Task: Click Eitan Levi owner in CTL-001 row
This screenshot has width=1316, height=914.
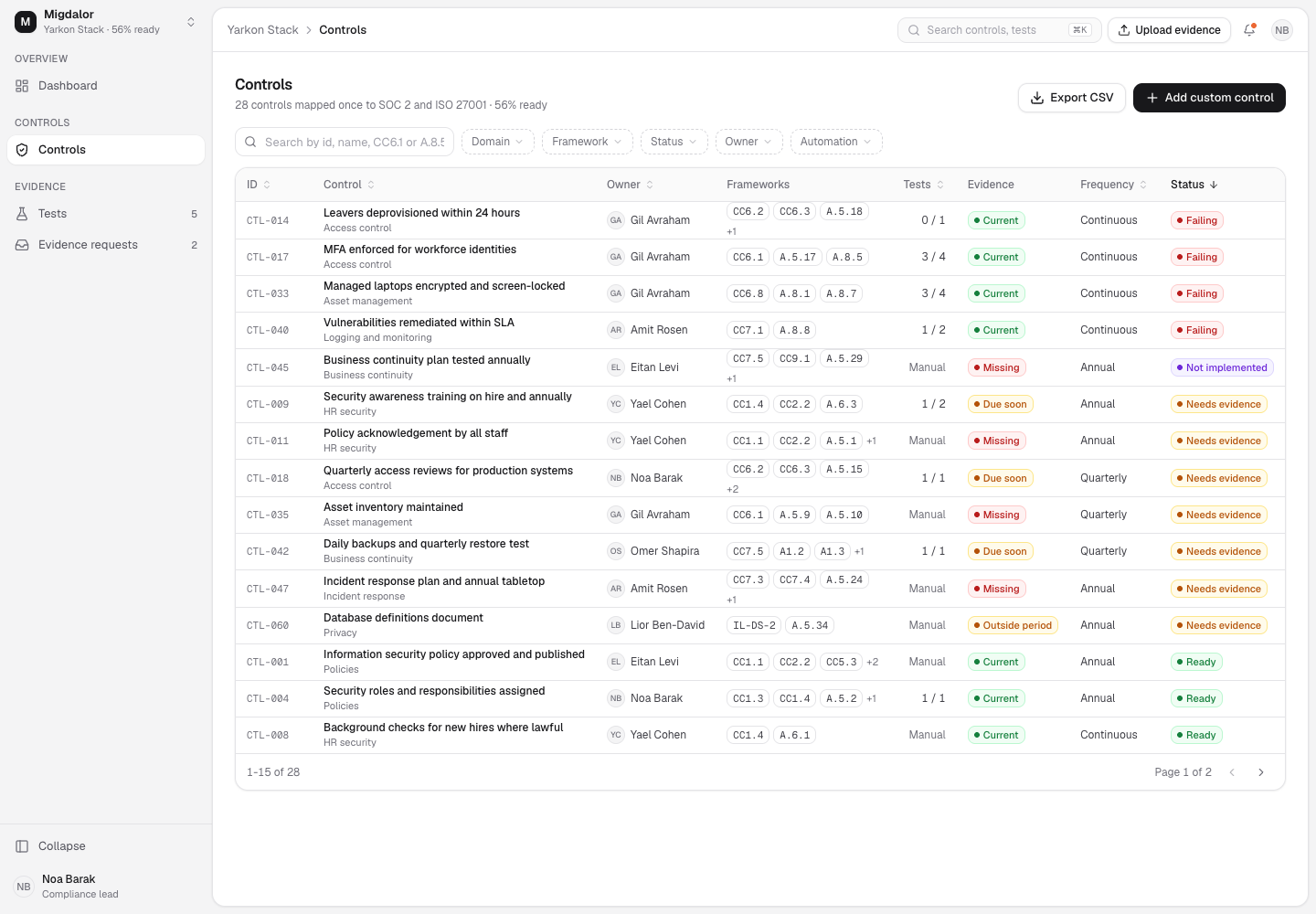Action: (643, 662)
